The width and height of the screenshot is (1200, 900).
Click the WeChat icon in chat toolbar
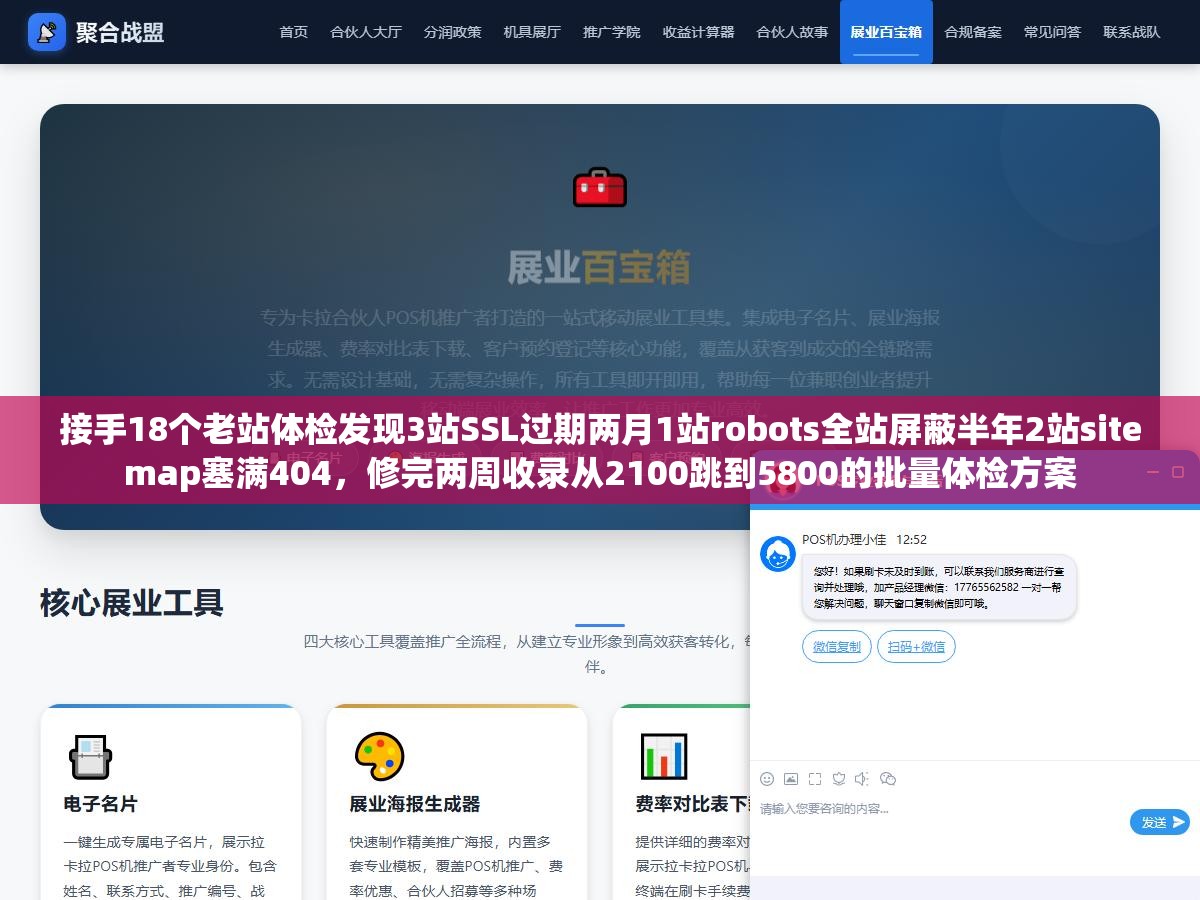tap(888, 779)
